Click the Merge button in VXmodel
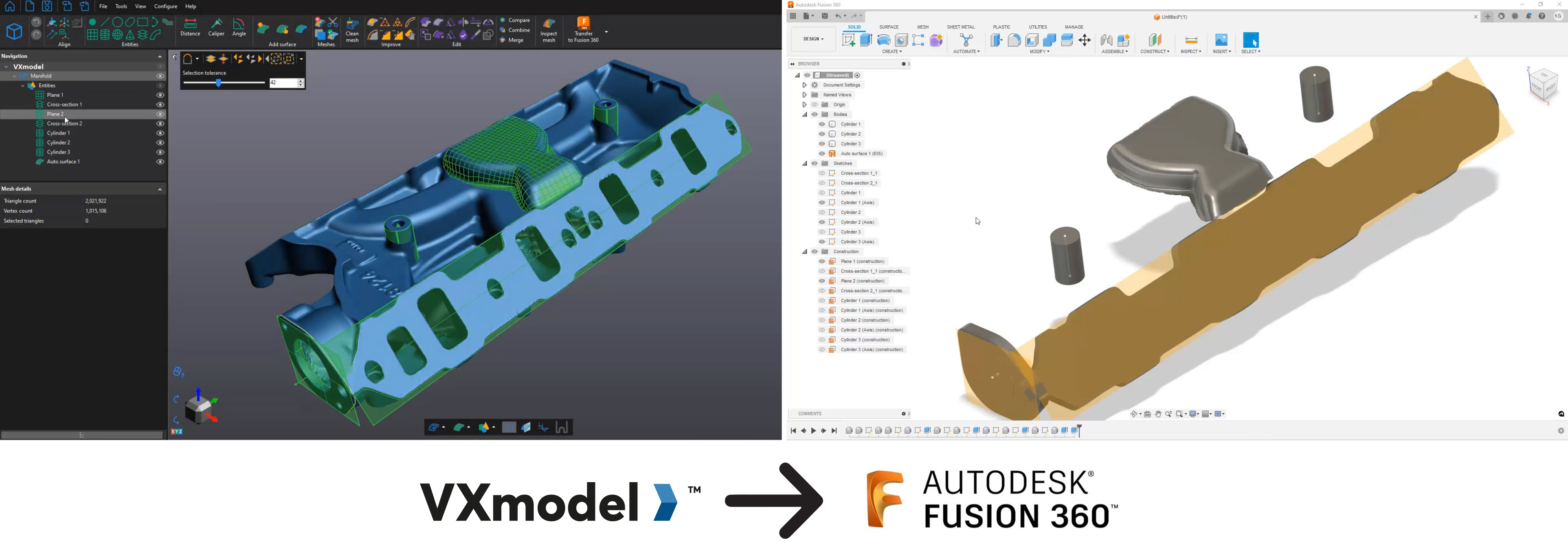Image resolution: width=1568 pixels, height=560 pixels. [x=512, y=41]
